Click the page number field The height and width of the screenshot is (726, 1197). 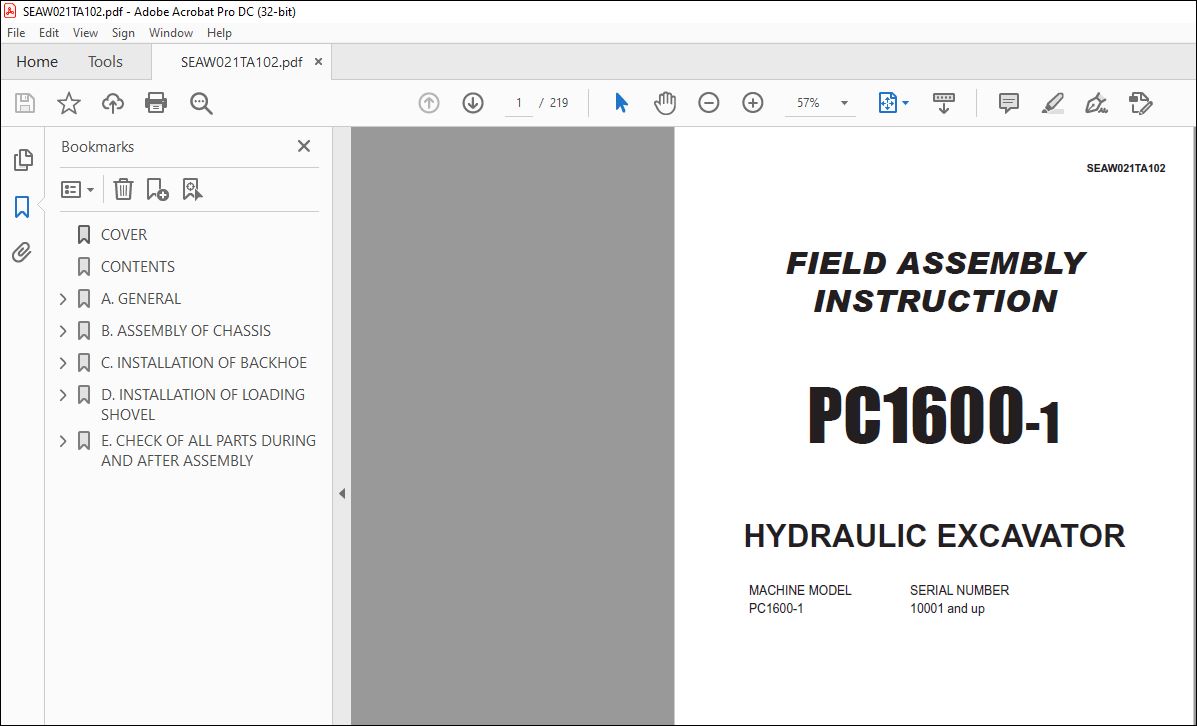click(x=519, y=103)
